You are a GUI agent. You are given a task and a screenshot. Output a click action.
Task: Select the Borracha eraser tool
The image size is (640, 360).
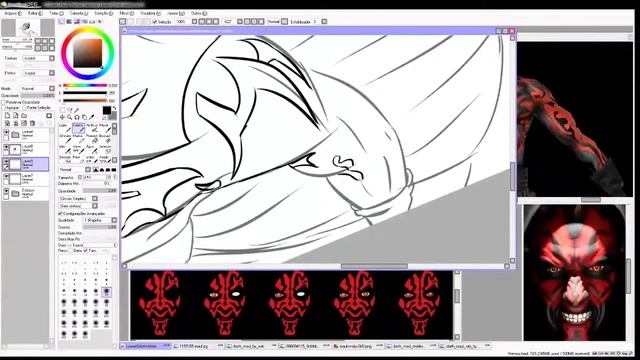coord(105,139)
